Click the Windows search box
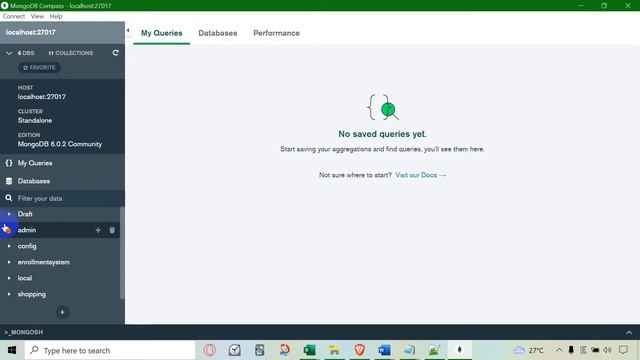This screenshot has width=640, height=360. tap(110, 350)
